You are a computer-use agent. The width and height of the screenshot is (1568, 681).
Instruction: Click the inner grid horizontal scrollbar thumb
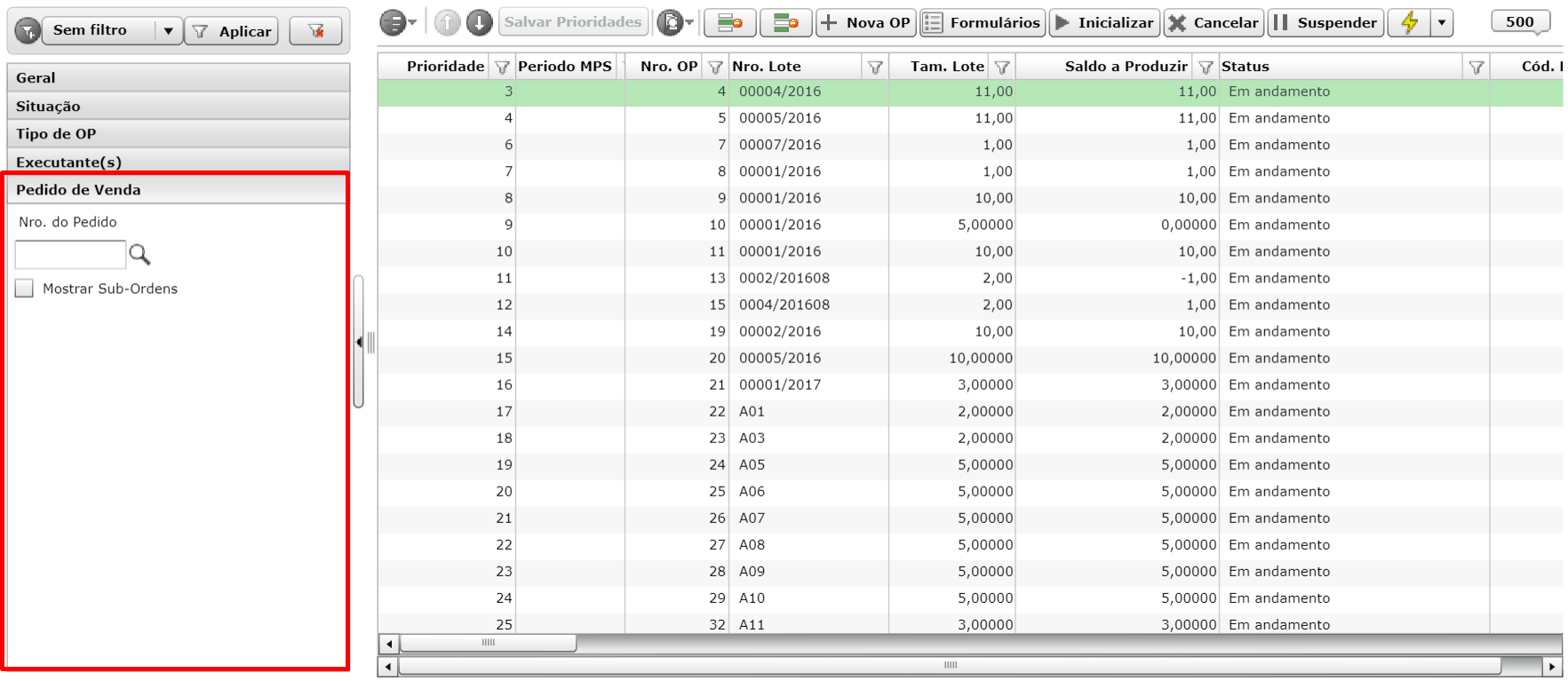pyautogui.click(x=488, y=643)
